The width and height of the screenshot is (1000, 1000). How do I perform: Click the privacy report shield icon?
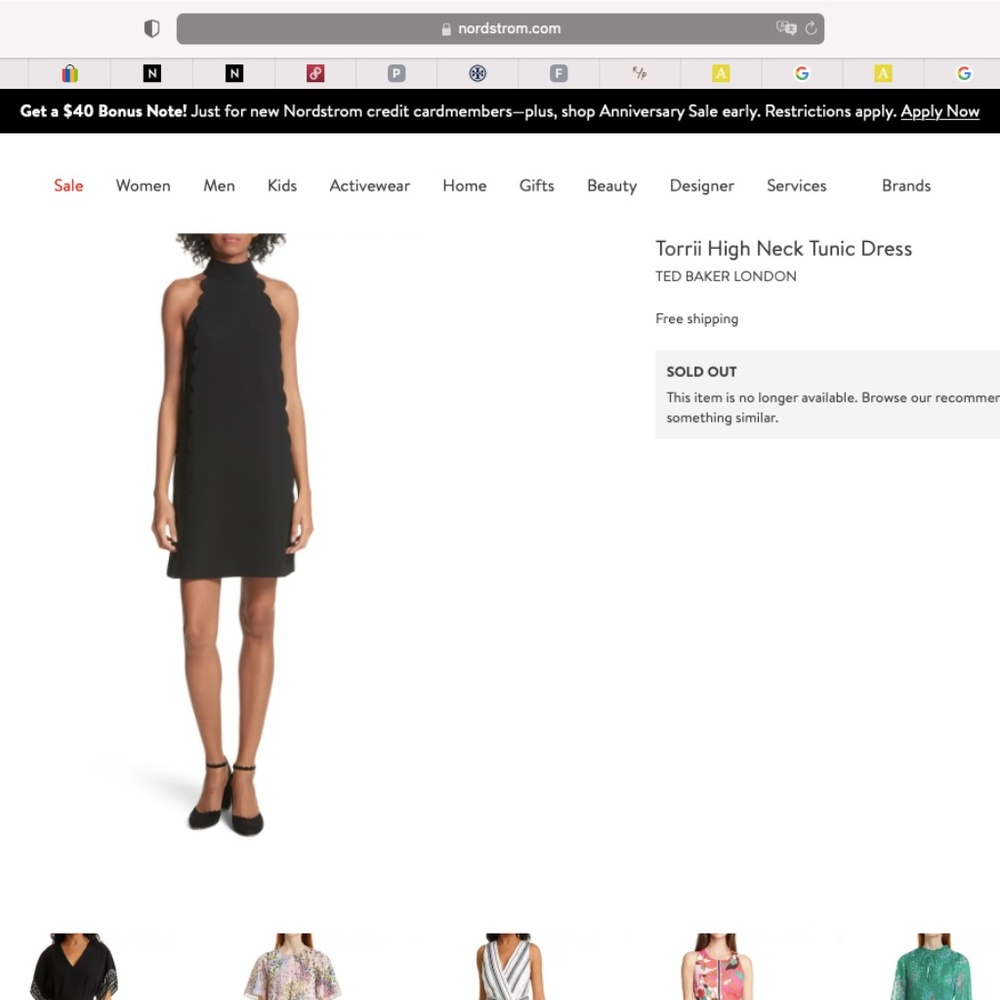pyautogui.click(x=152, y=29)
